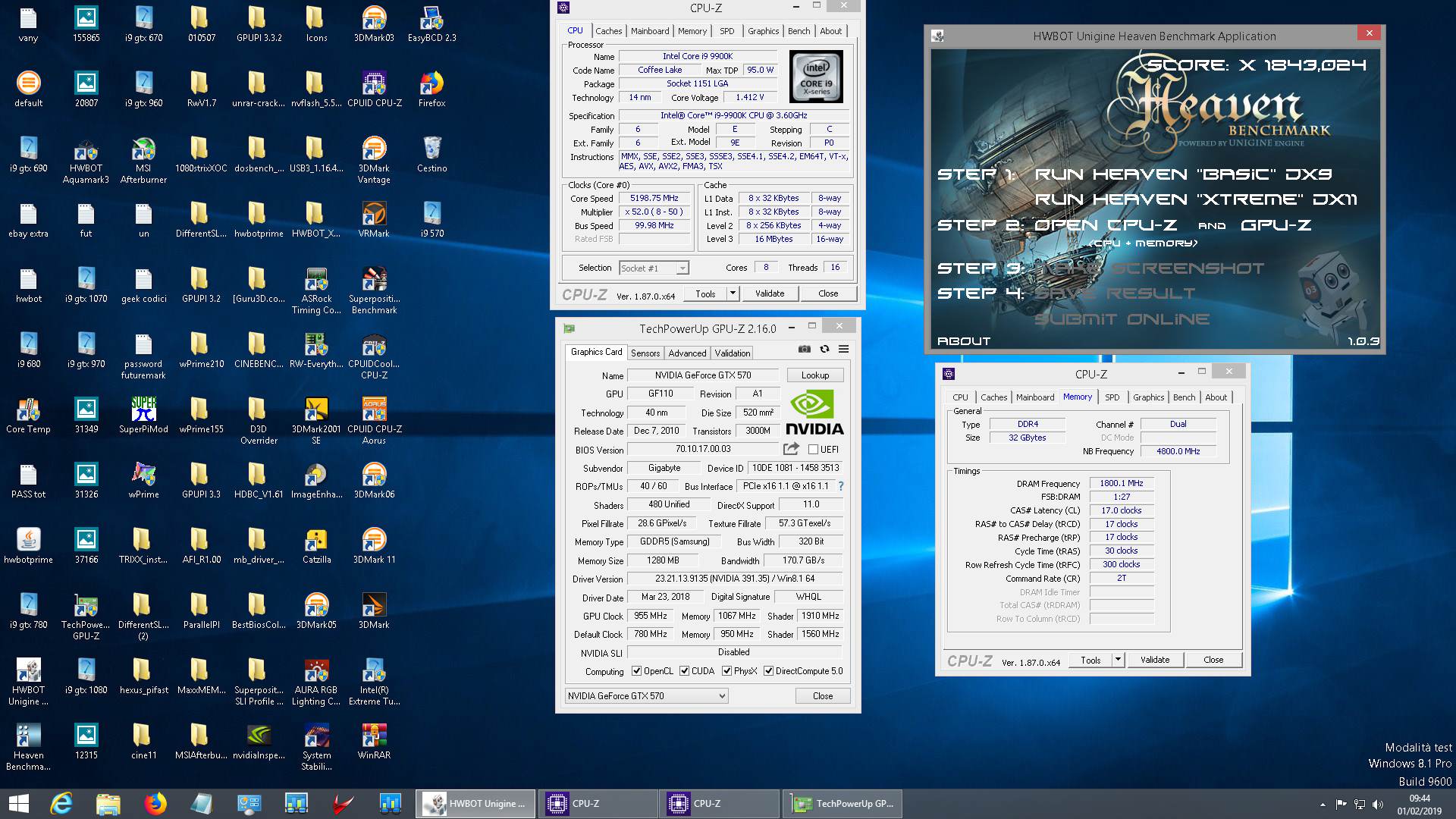Screen dimensions: 1456x819
Task: Toggle PhysX checkbox in GPU-Z
Action: tap(726, 671)
